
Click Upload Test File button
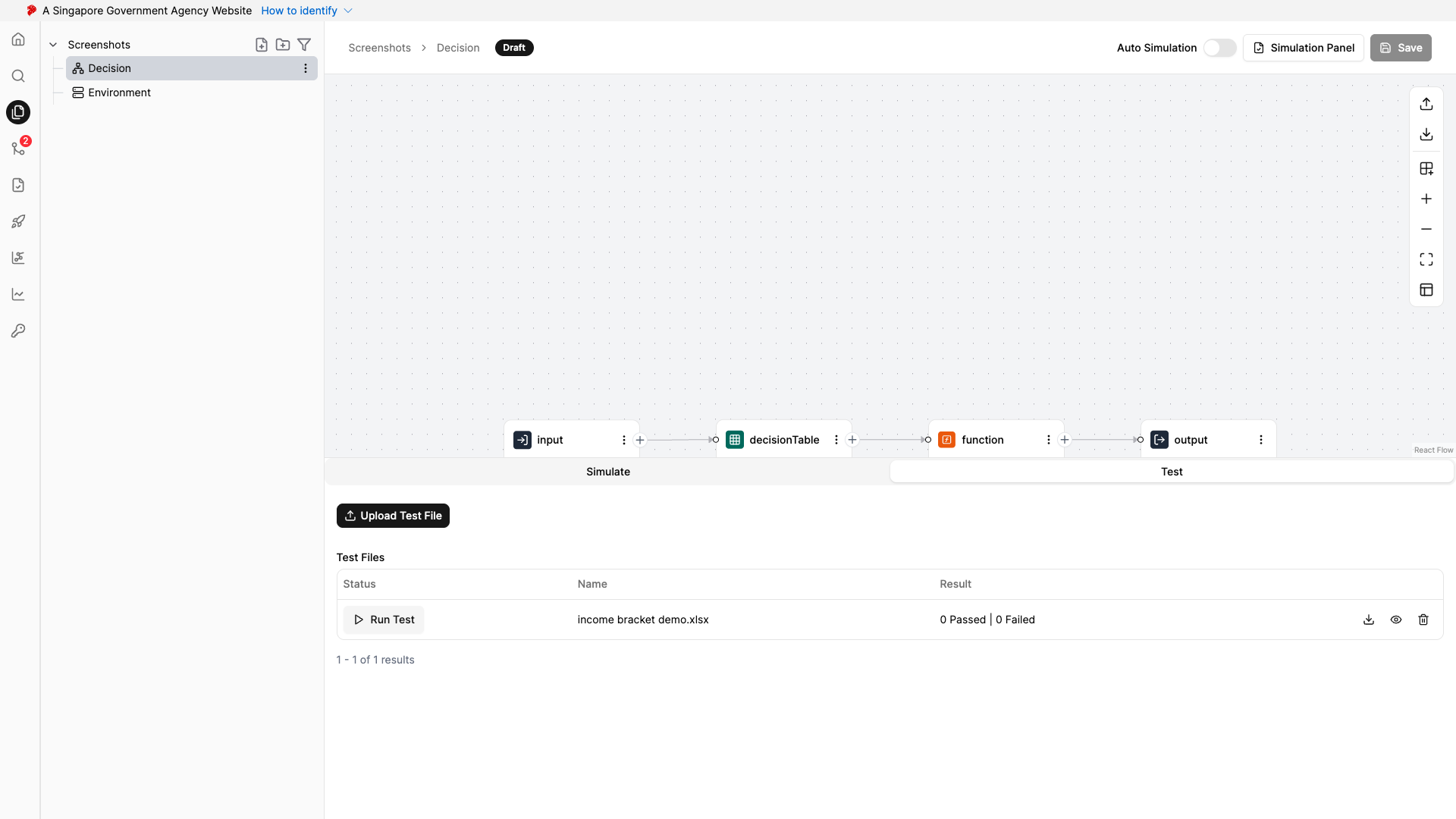point(393,516)
